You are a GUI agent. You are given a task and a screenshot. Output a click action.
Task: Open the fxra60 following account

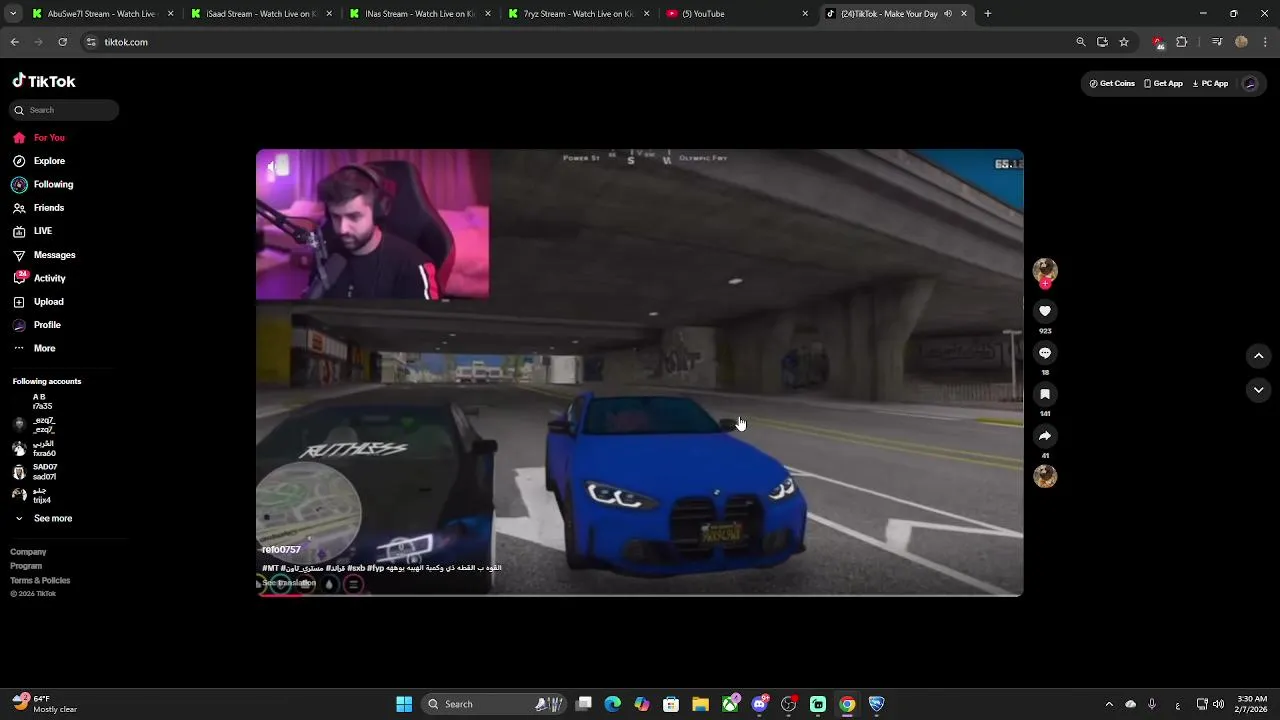[x=35, y=449]
